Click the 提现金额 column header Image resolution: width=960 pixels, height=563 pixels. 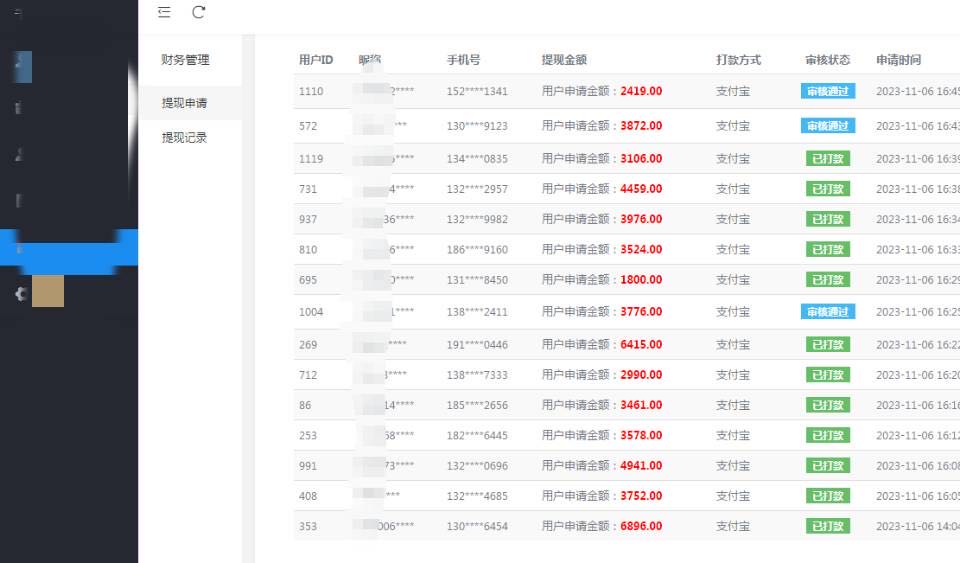coord(564,60)
